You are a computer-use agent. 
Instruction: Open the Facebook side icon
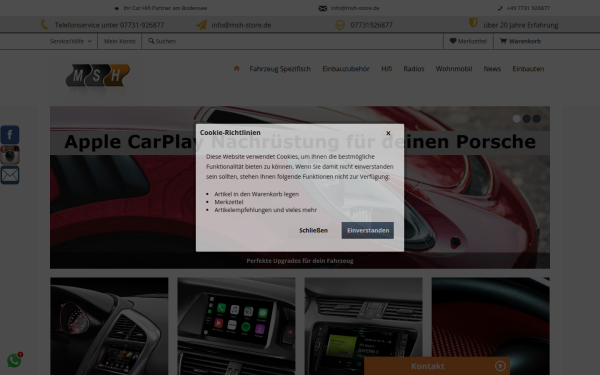[x=10, y=135]
